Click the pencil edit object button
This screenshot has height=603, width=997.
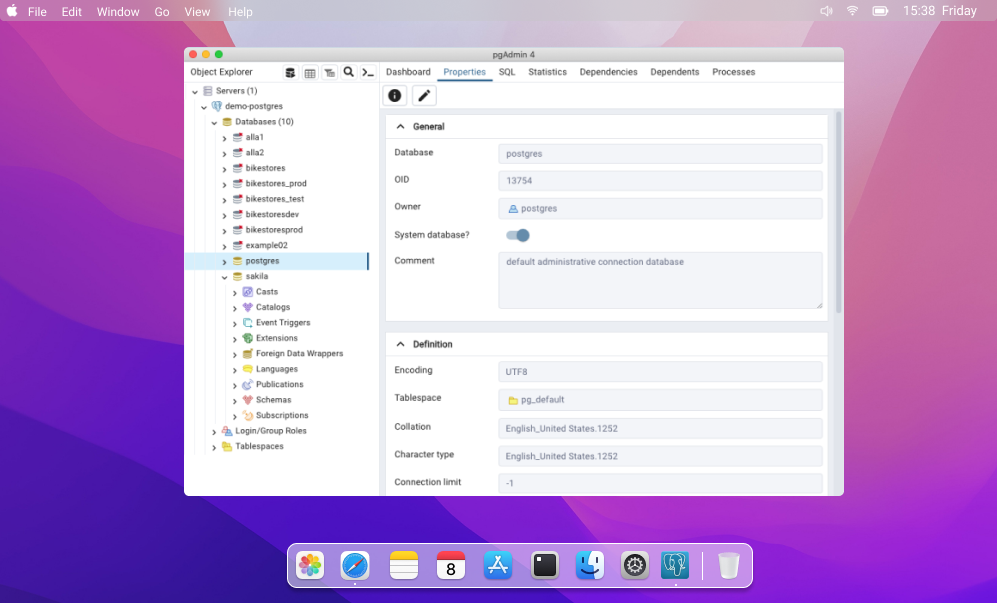pyautogui.click(x=424, y=95)
